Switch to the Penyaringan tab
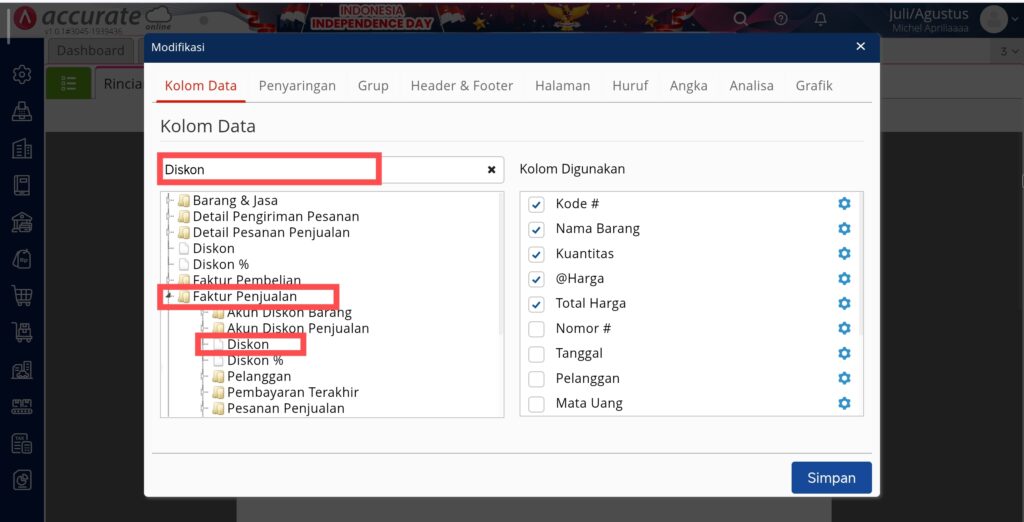 tap(297, 86)
